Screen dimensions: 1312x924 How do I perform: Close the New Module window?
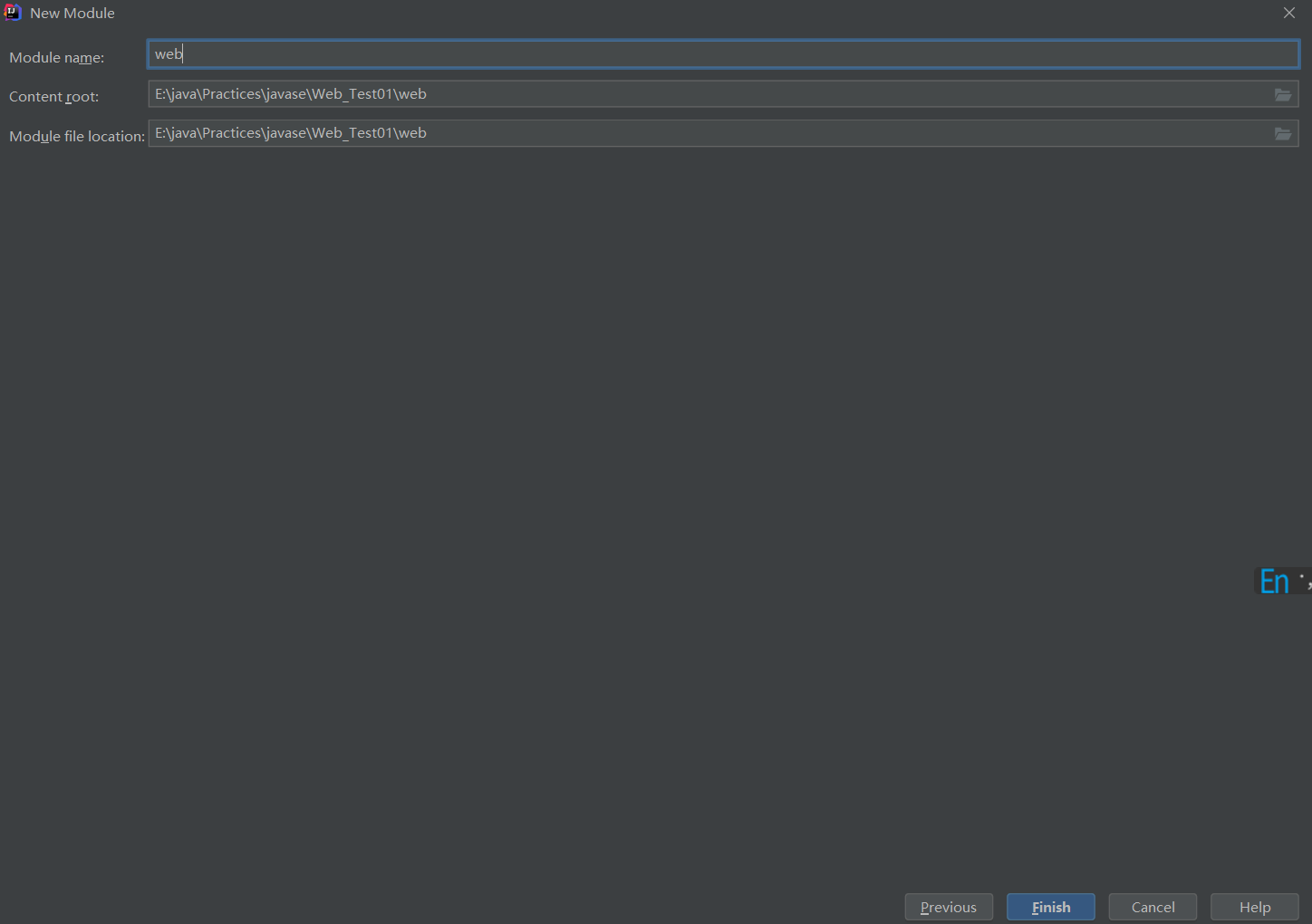coord(1289,13)
